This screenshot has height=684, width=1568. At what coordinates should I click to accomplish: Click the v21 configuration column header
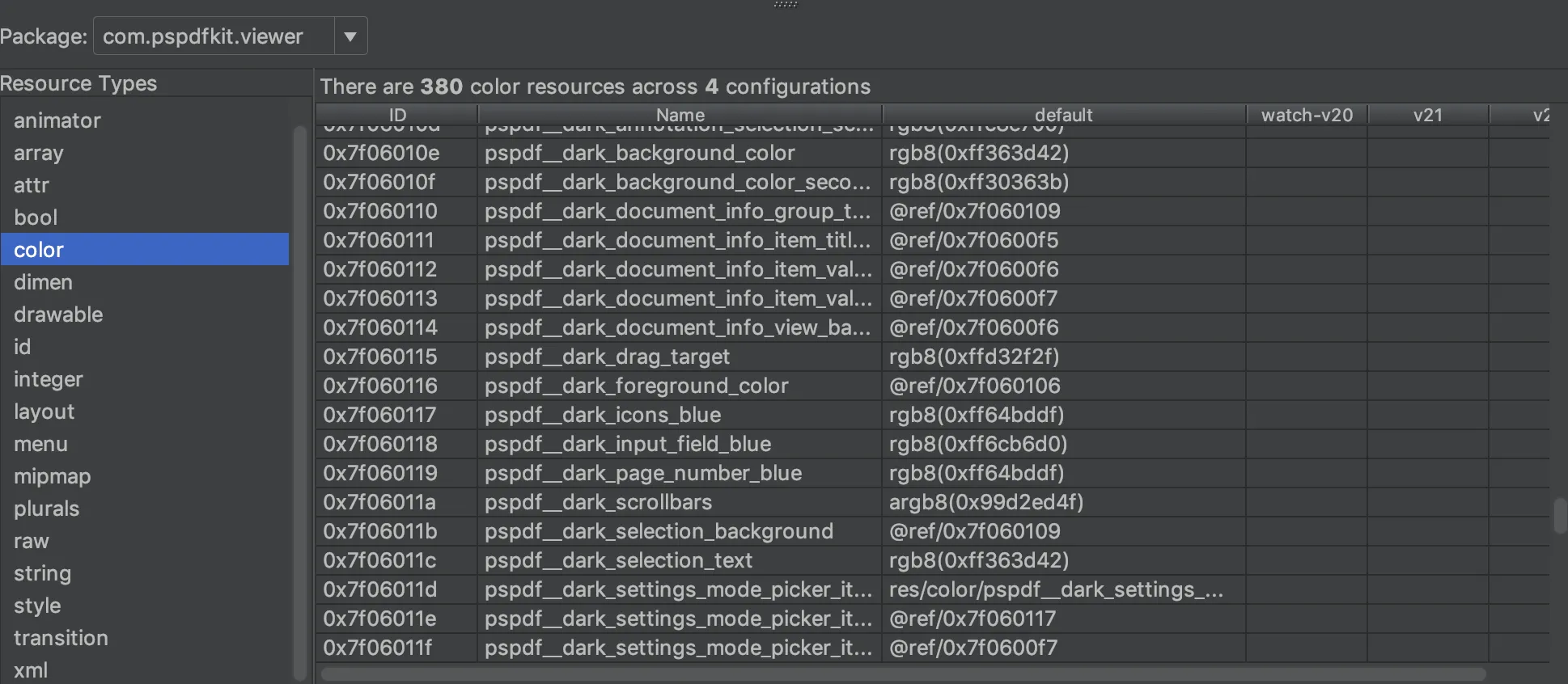[1426, 115]
